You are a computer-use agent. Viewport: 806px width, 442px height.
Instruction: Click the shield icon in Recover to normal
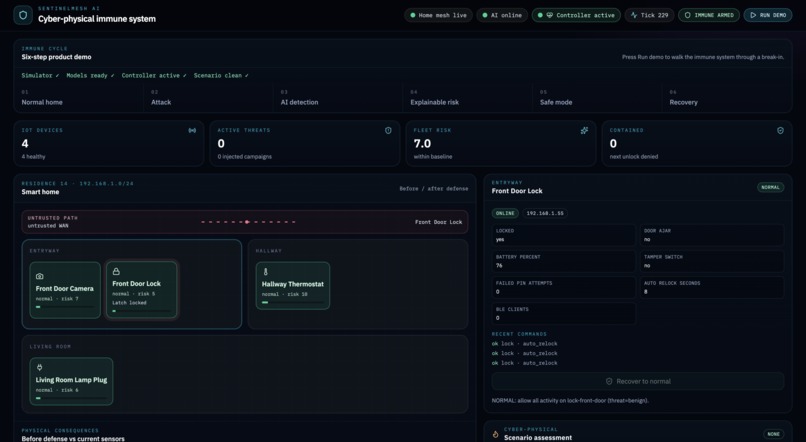tap(609, 381)
